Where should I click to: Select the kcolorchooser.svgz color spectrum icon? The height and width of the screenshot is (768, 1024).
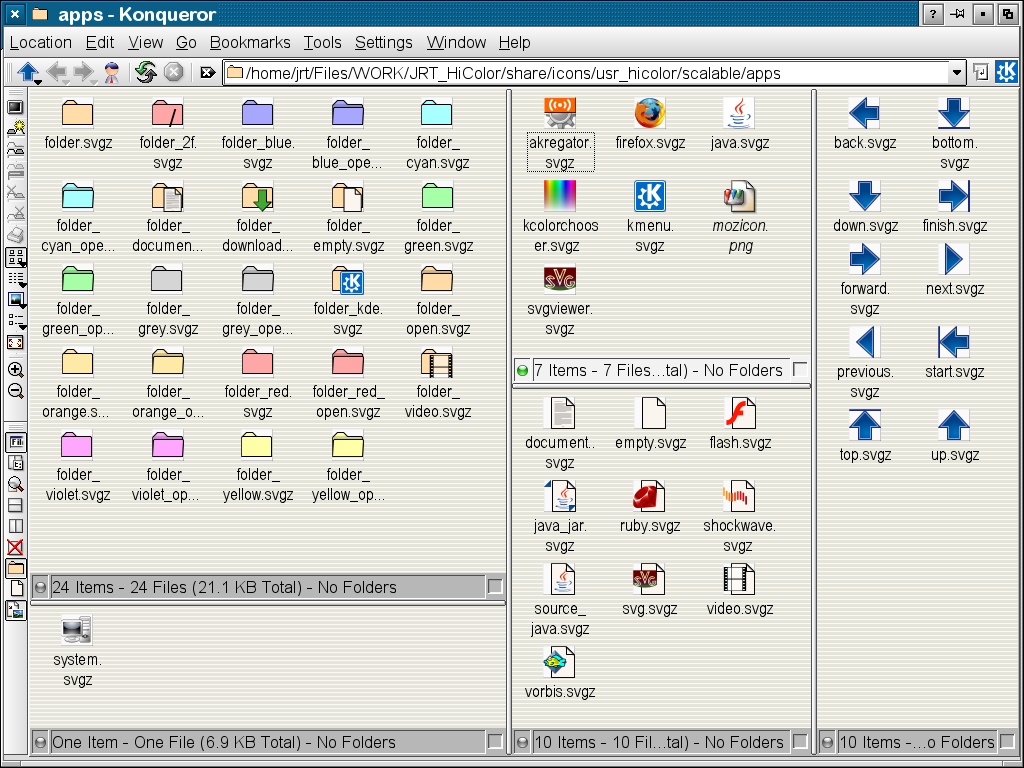pos(560,196)
